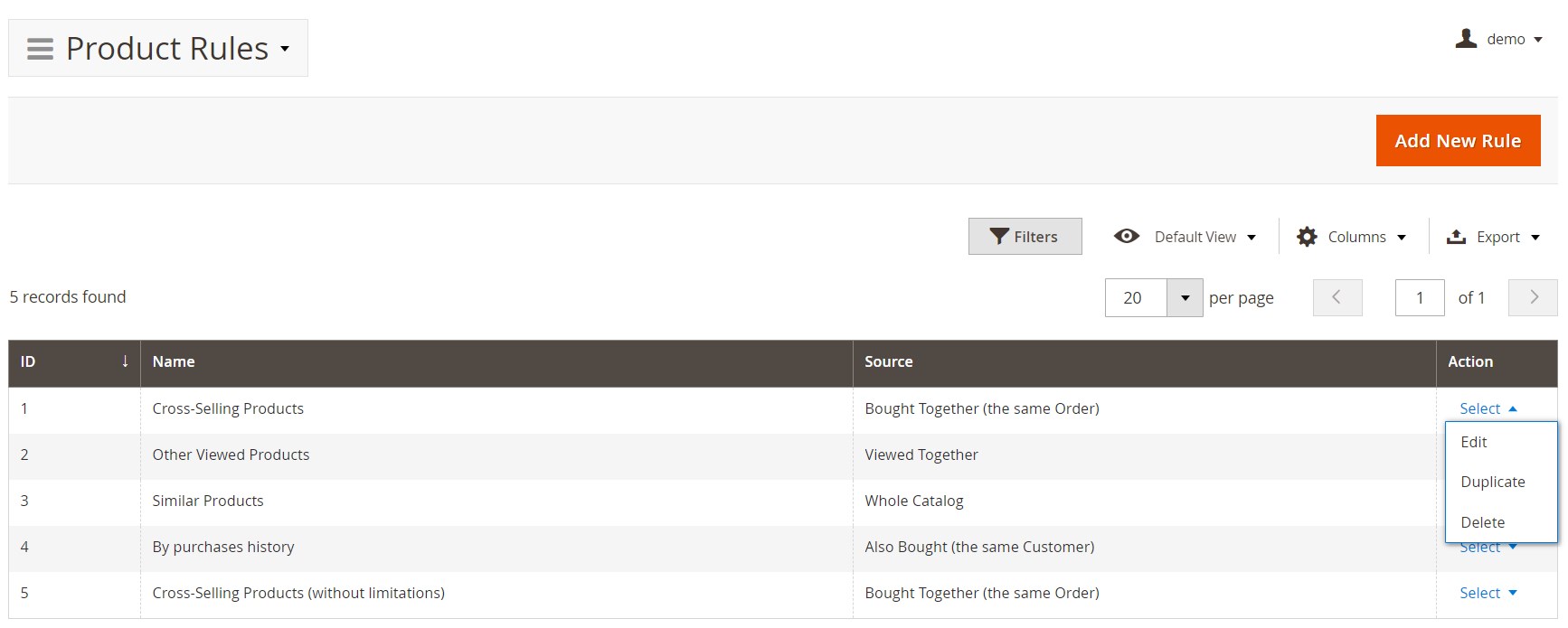Sort by the ID column arrow
1568x628 pixels.
coord(125,361)
